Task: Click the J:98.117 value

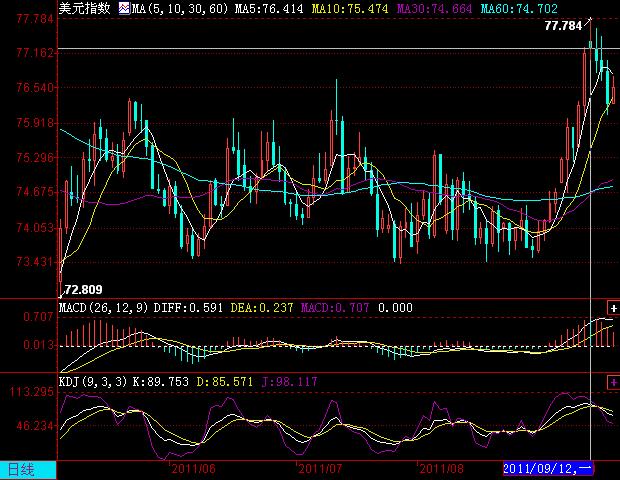Action: pos(289,382)
